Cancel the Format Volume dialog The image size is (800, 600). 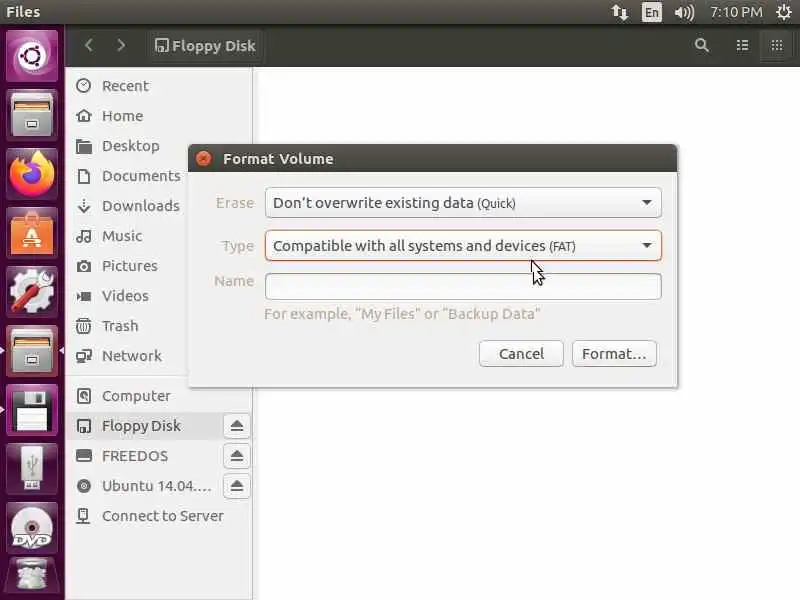pyautogui.click(x=521, y=354)
